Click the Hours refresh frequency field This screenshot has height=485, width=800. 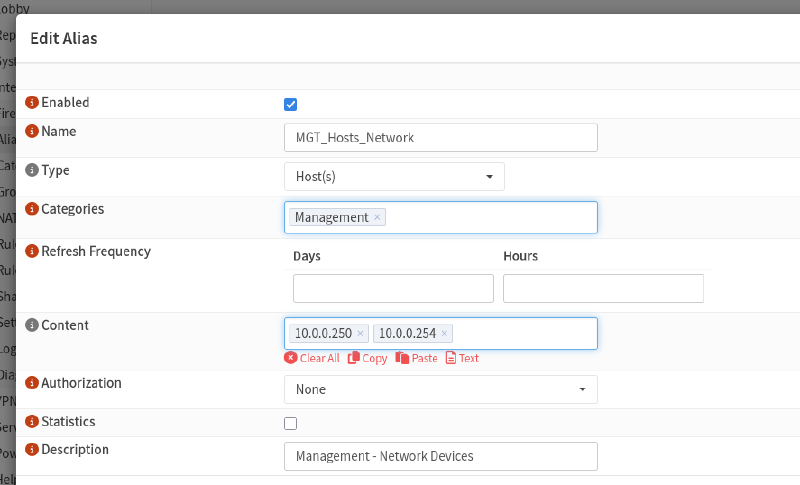603,289
